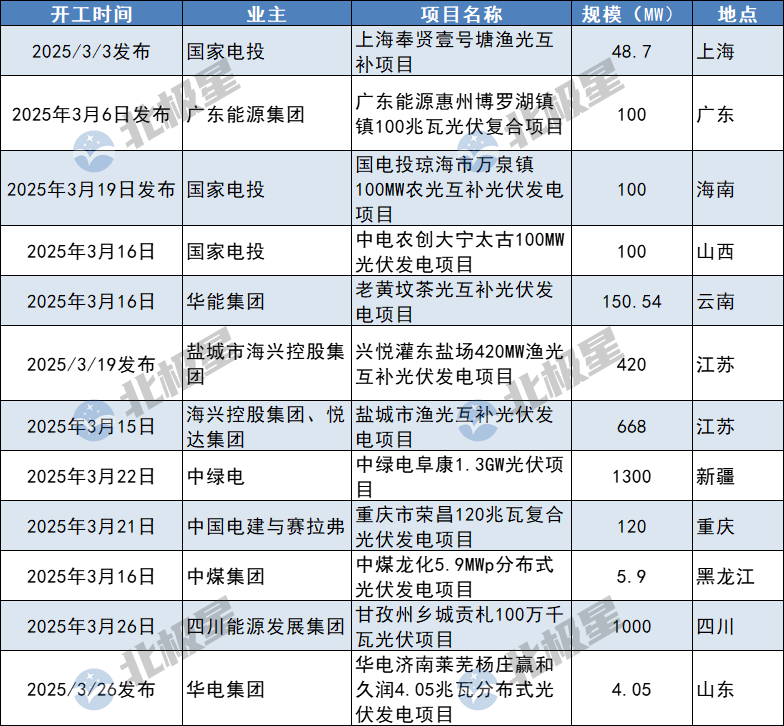Image resolution: width=784 pixels, height=726 pixels.
Task: Select the scale value 1000
Action: 632,626
